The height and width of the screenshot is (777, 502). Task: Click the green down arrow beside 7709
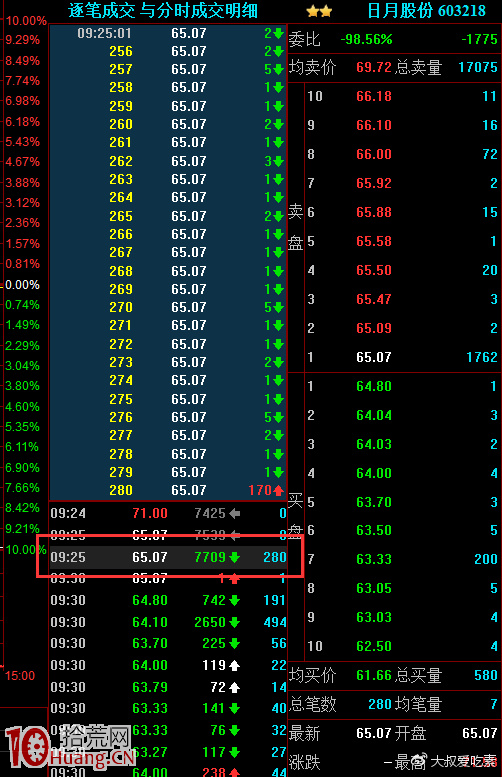[235, 557]
